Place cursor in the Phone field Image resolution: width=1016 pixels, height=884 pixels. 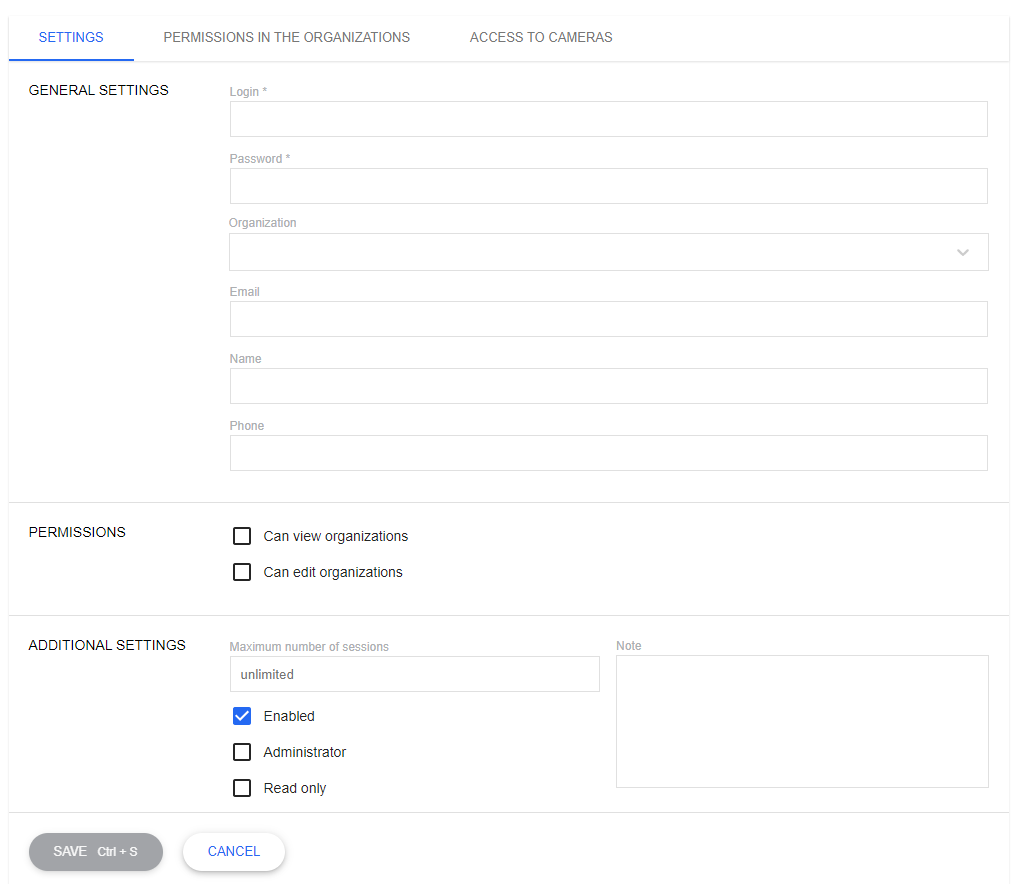pos(608,452)
